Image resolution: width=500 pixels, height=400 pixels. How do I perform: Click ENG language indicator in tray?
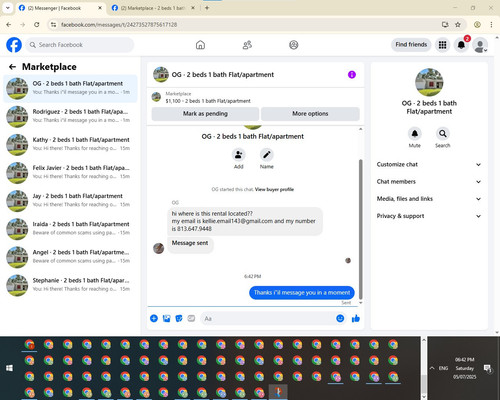click(443, 368)
